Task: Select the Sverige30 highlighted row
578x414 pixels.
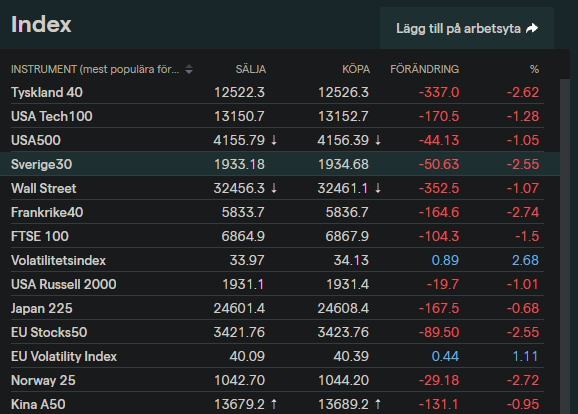Action: 280,164
